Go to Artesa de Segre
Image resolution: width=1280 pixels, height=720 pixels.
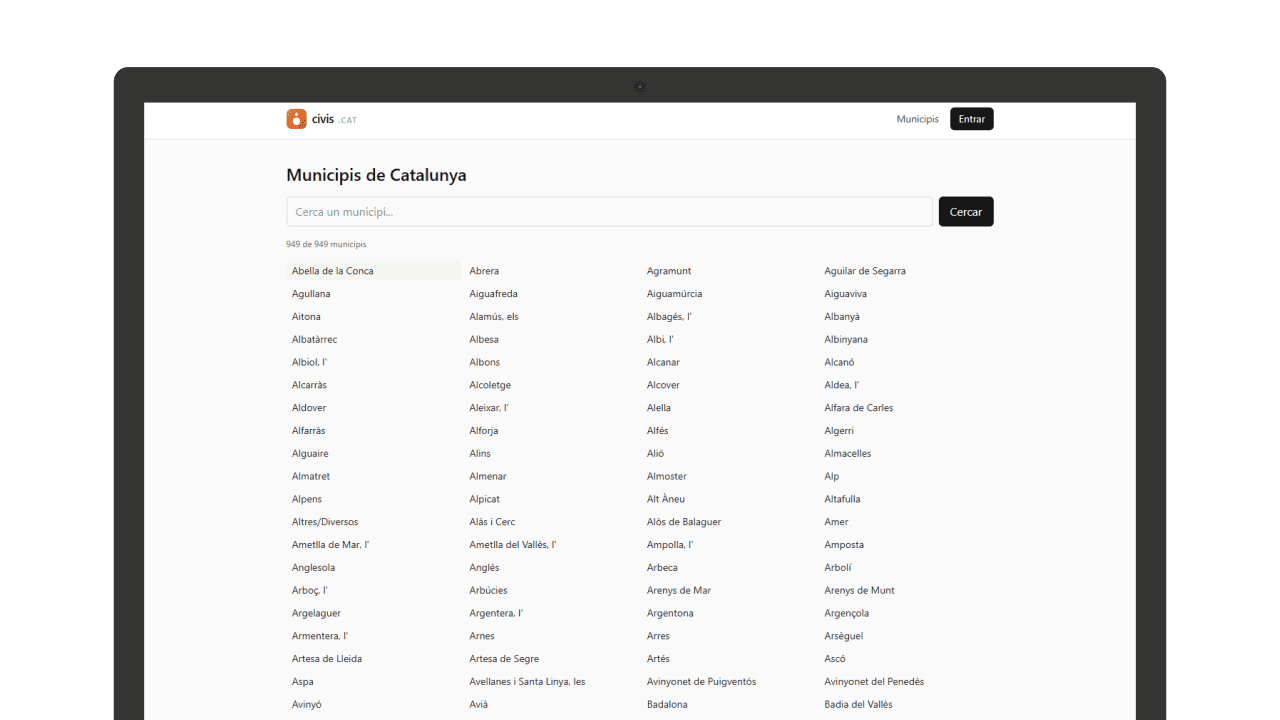[504, 659]
